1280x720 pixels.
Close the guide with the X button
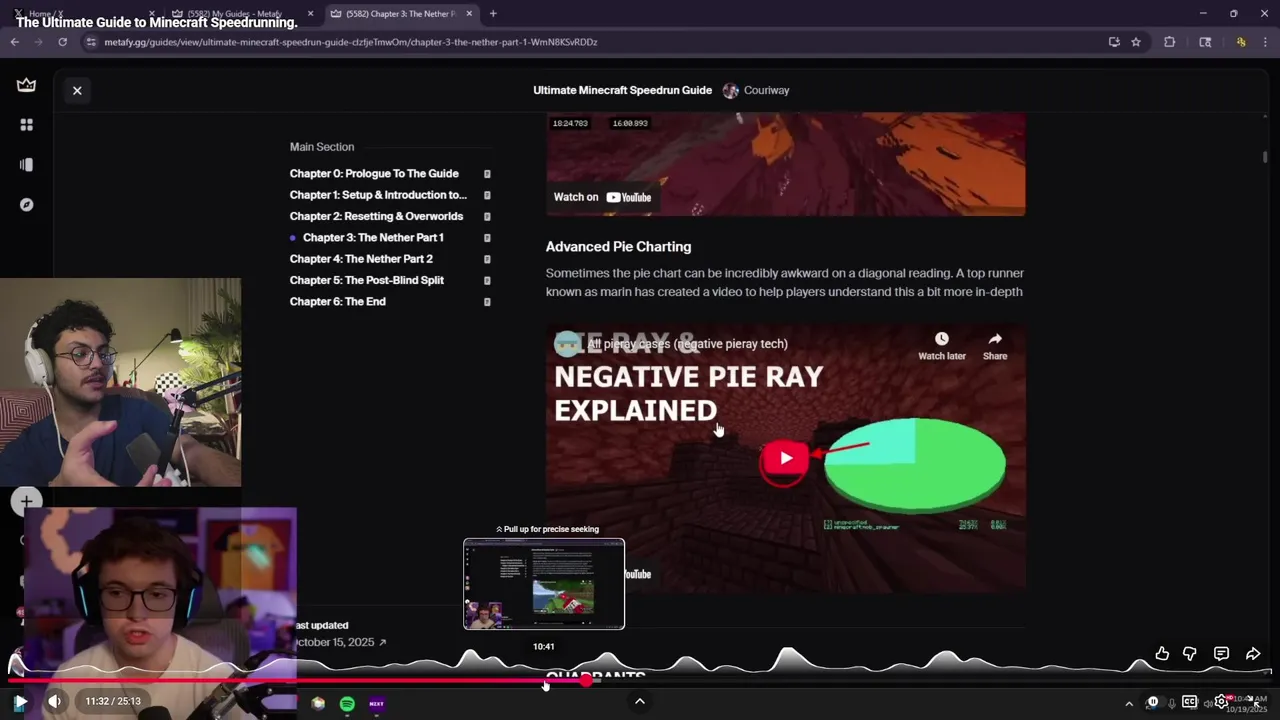77,90
